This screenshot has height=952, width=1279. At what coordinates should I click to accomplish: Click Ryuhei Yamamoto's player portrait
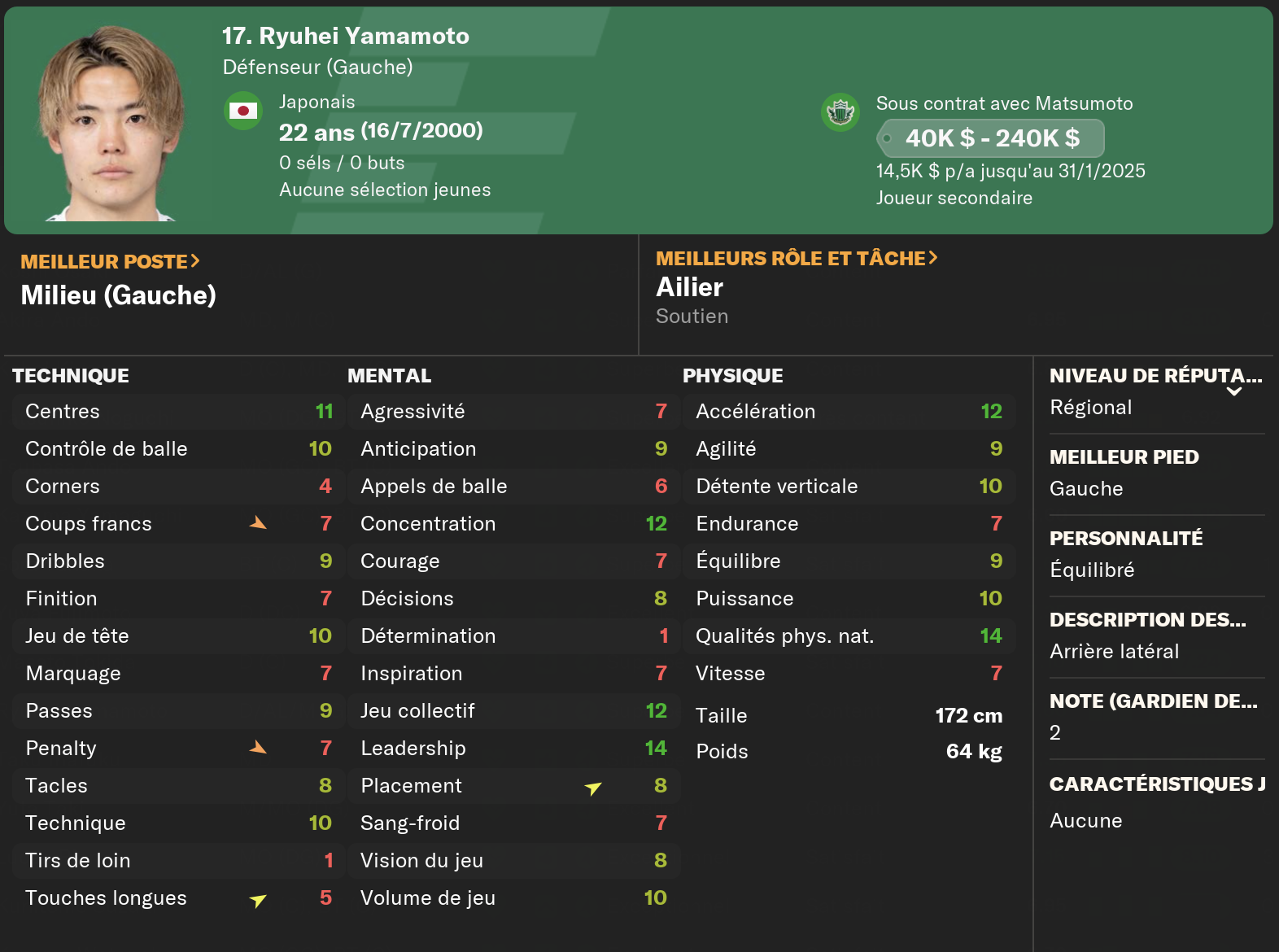click(x=110, y=124)
